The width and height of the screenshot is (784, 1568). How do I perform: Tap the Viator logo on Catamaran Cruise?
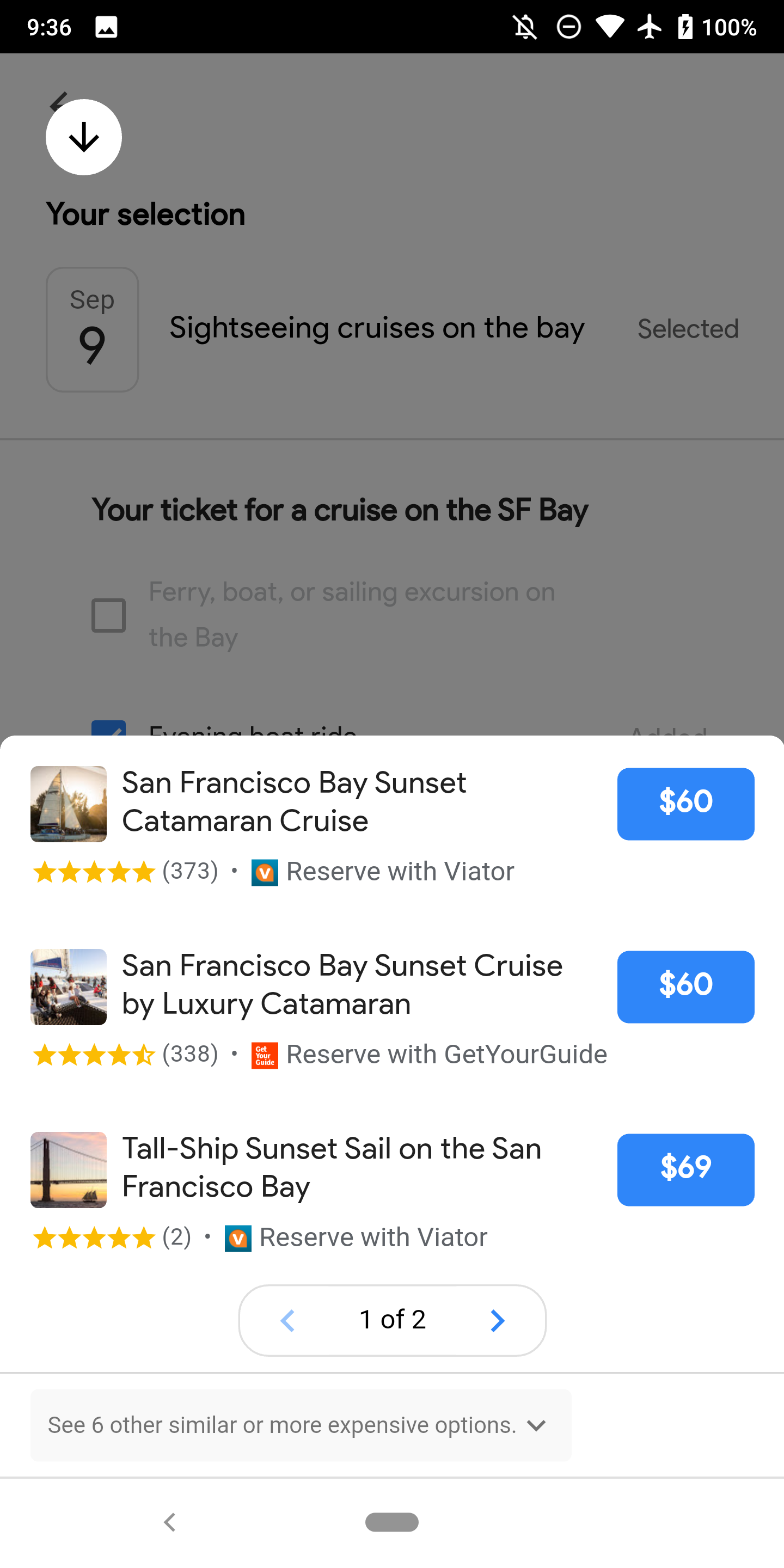(x=264, y=872)
